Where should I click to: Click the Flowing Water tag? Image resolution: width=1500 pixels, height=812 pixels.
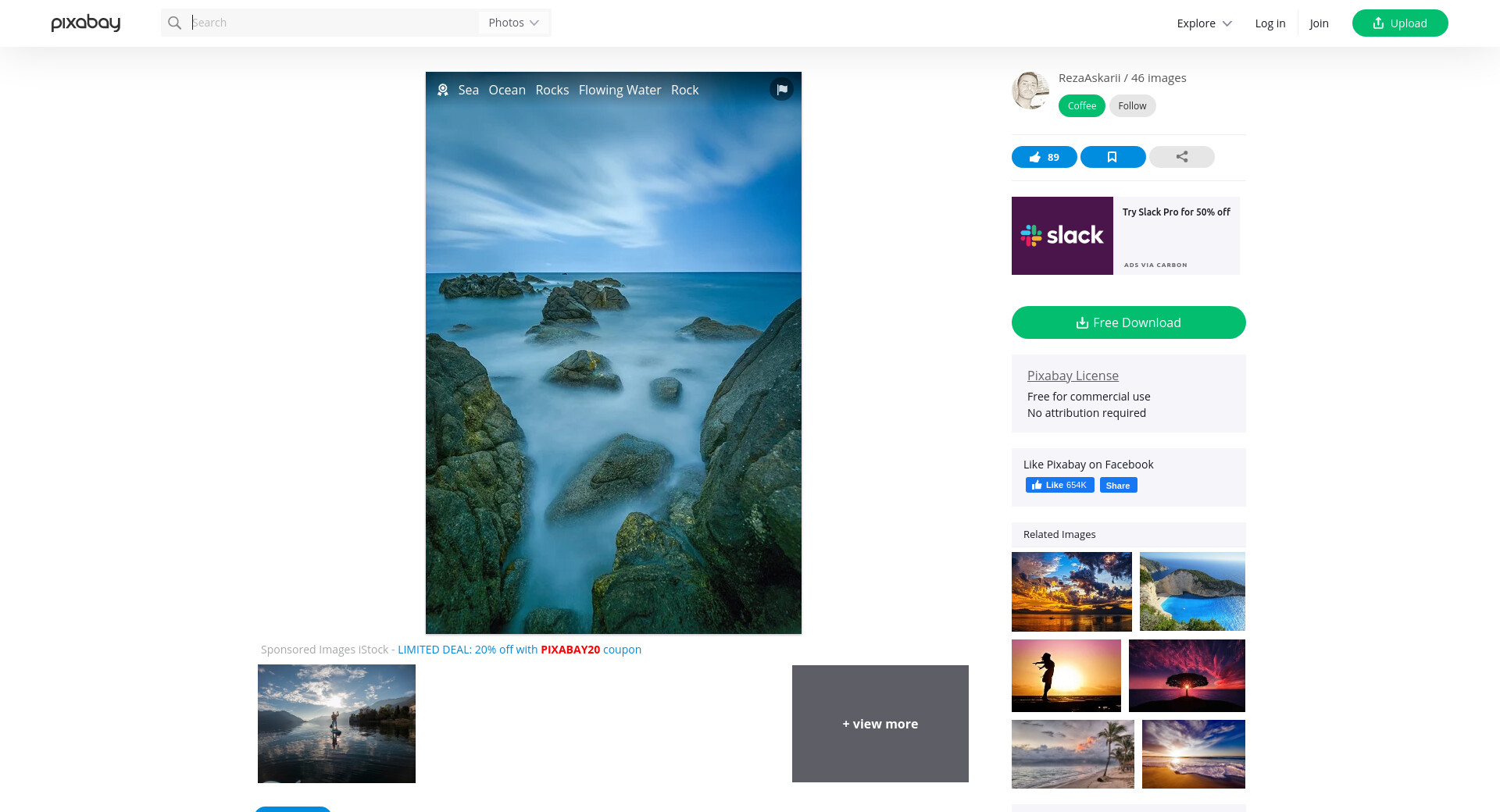pyautogui.click(x=620, y=90)
